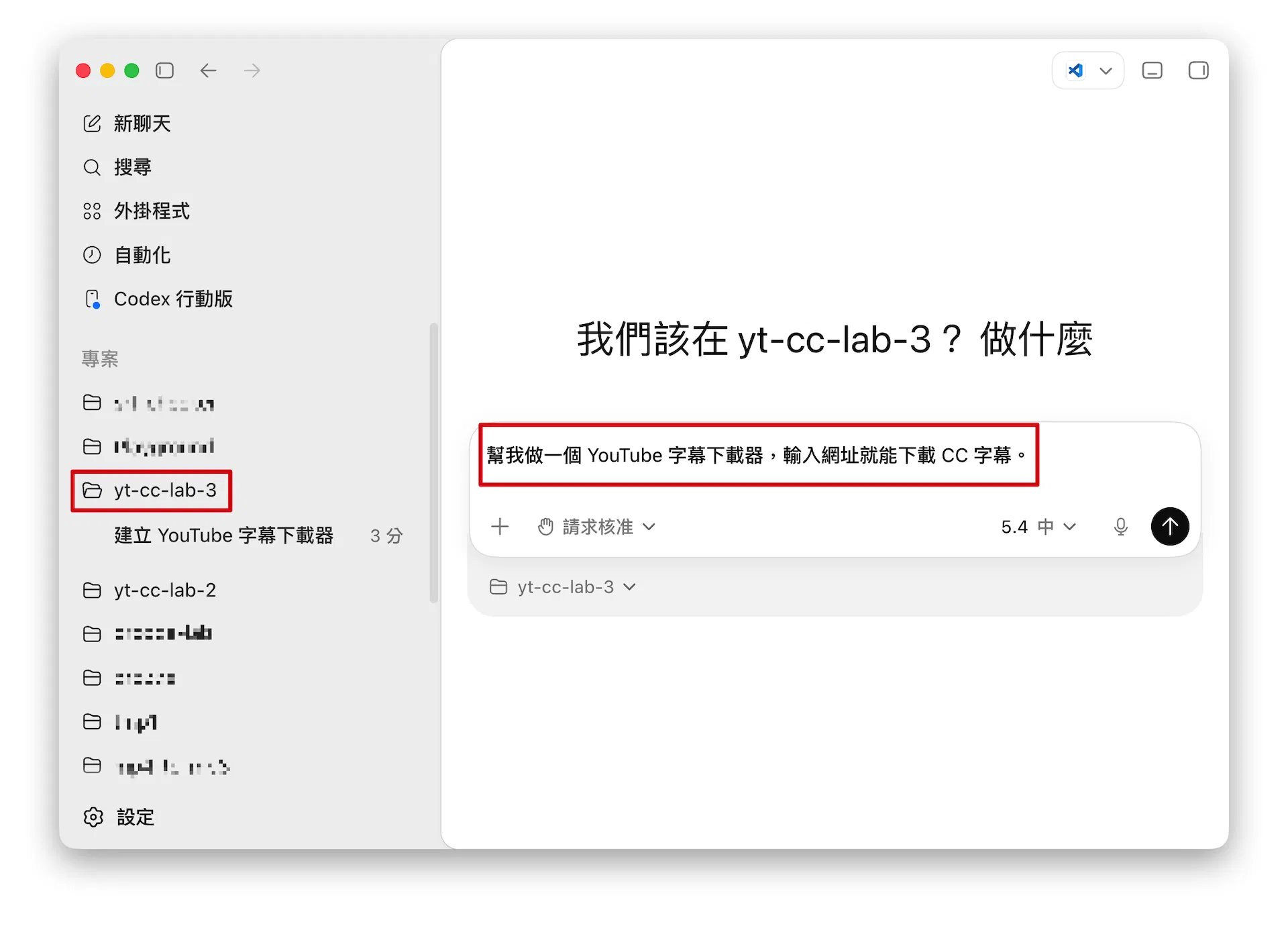The width and height of the screenshot is (1288, 928).
Task: Toggle the bottom panel layout icon
Action: [x=1152, y=70]
